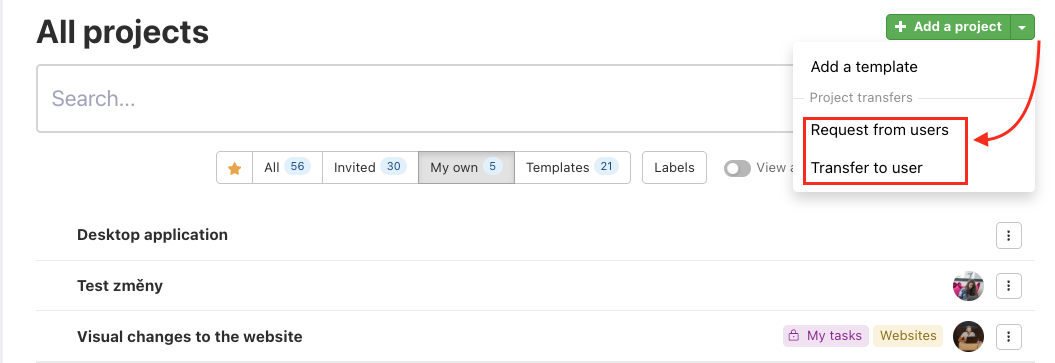Switch to the Templates tab
This screenshot has height=363, width=1055.
point(572,167)
